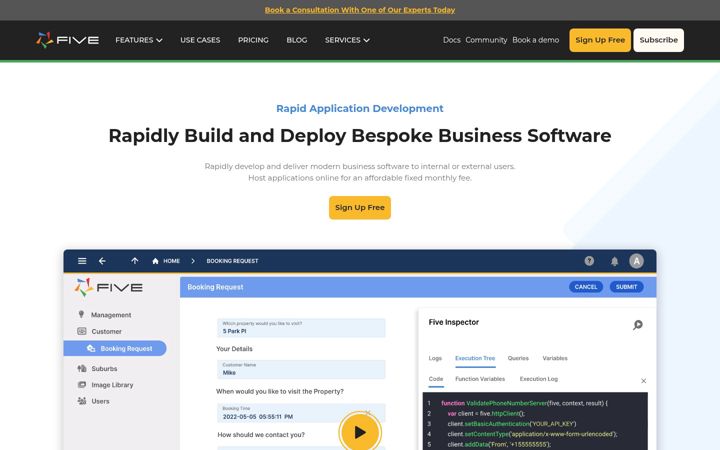Open the Blog page
The image size is (720, 450).
(x=297, y=40)
